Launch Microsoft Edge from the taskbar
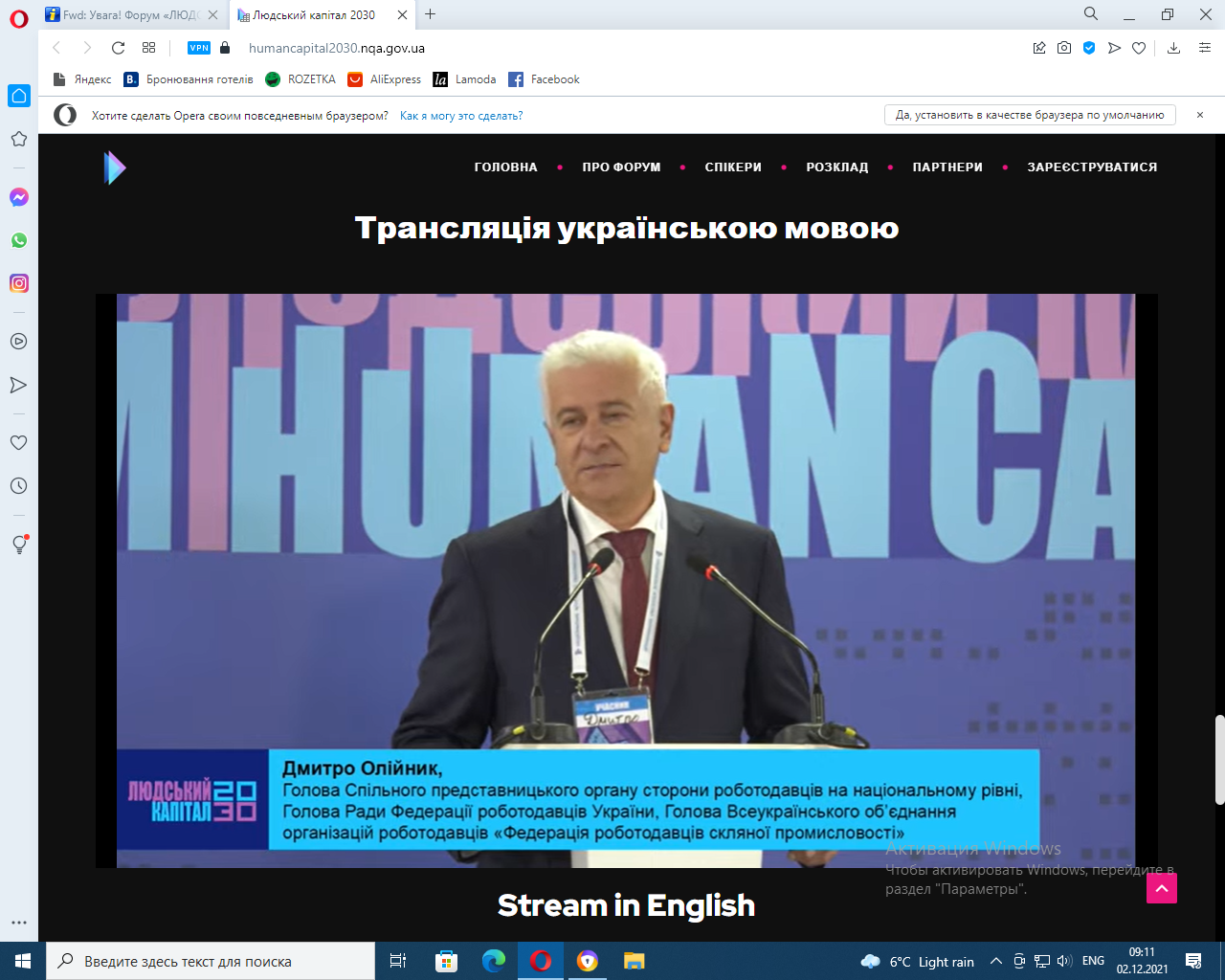 click(x=494, y=961)
